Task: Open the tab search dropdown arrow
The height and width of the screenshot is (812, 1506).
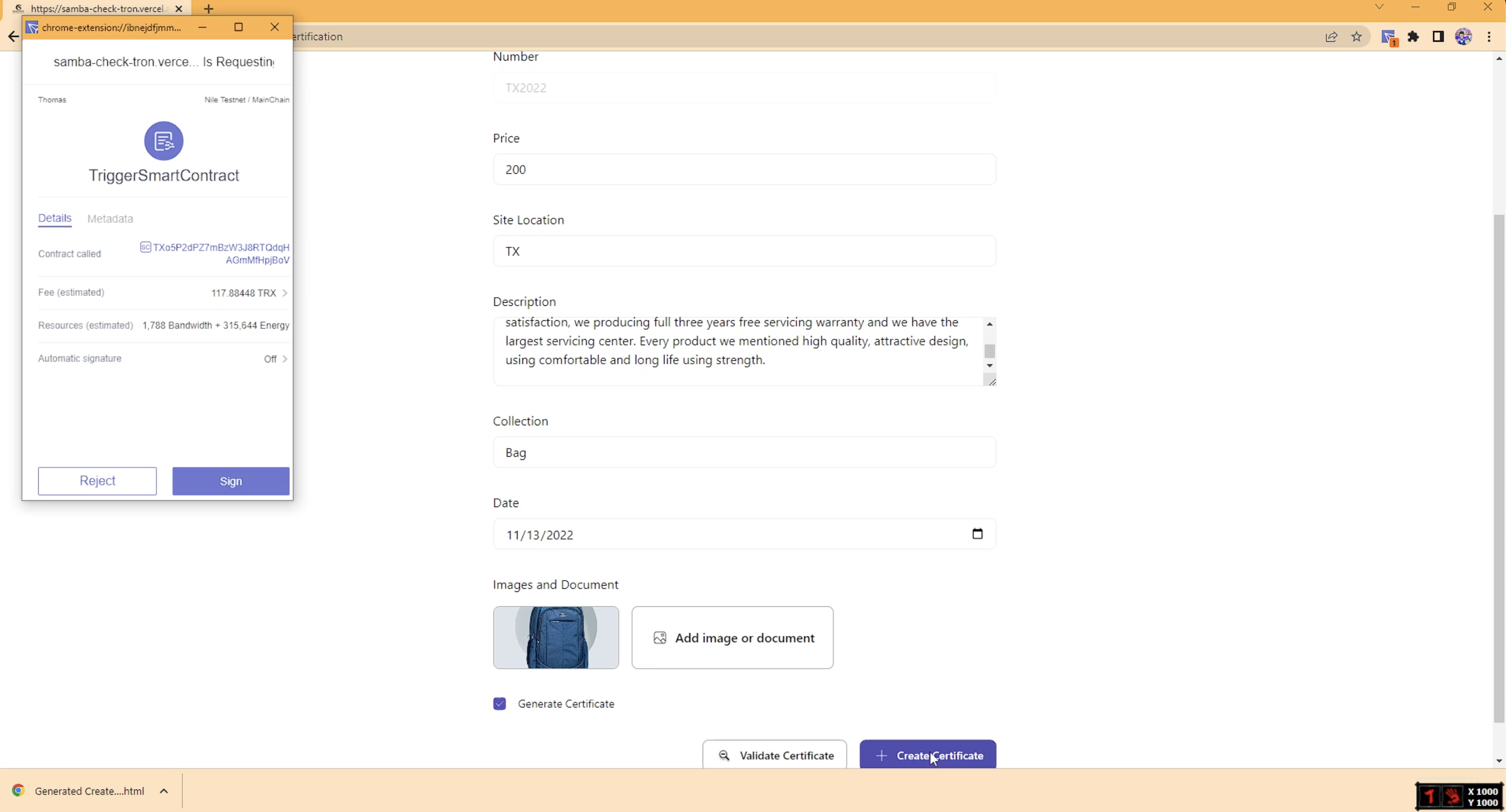Action: (1379, 7)
